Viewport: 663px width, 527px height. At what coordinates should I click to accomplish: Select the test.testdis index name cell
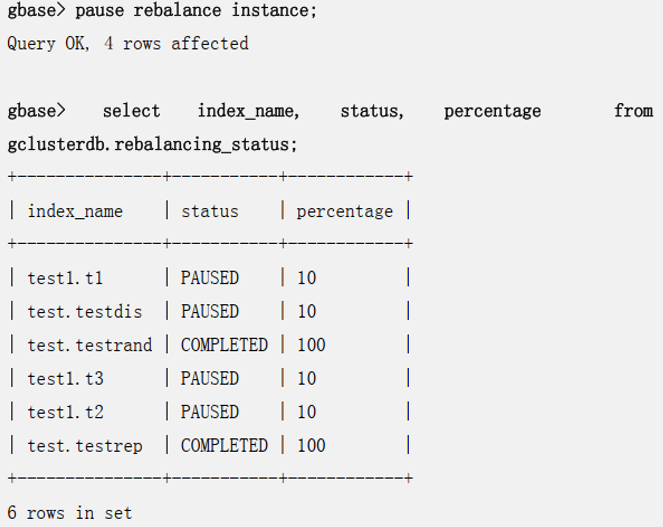click(x=85, y=312)
